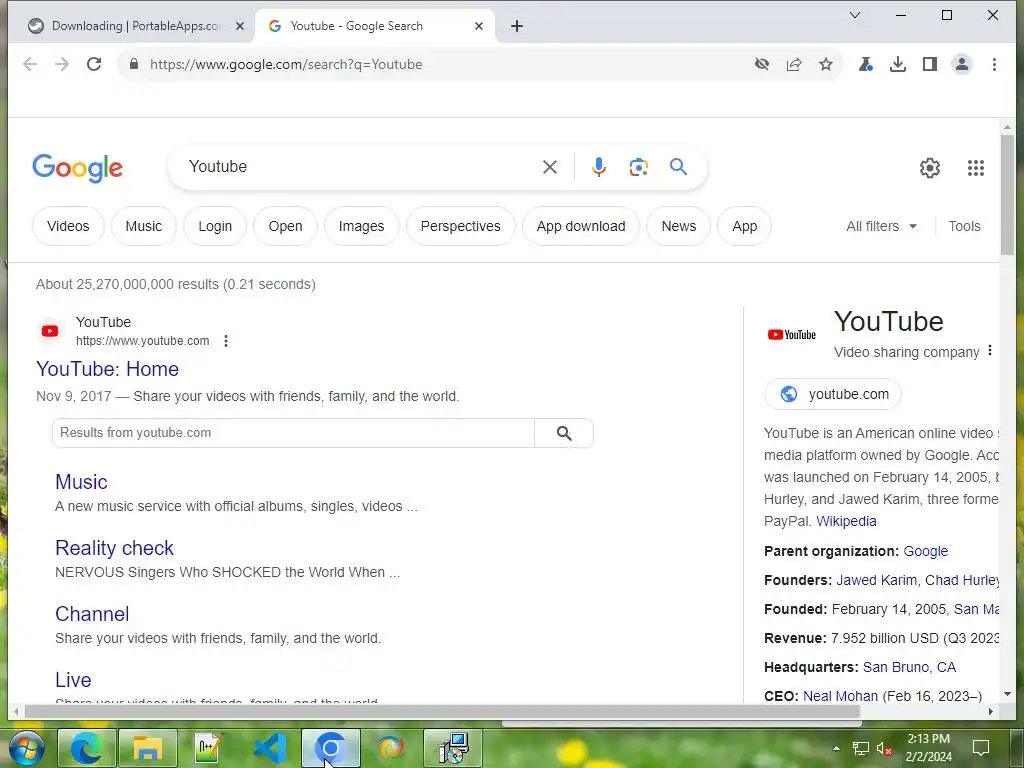Click the horizontal page scrollbar thumb
1024x768 pixels.
442,711
